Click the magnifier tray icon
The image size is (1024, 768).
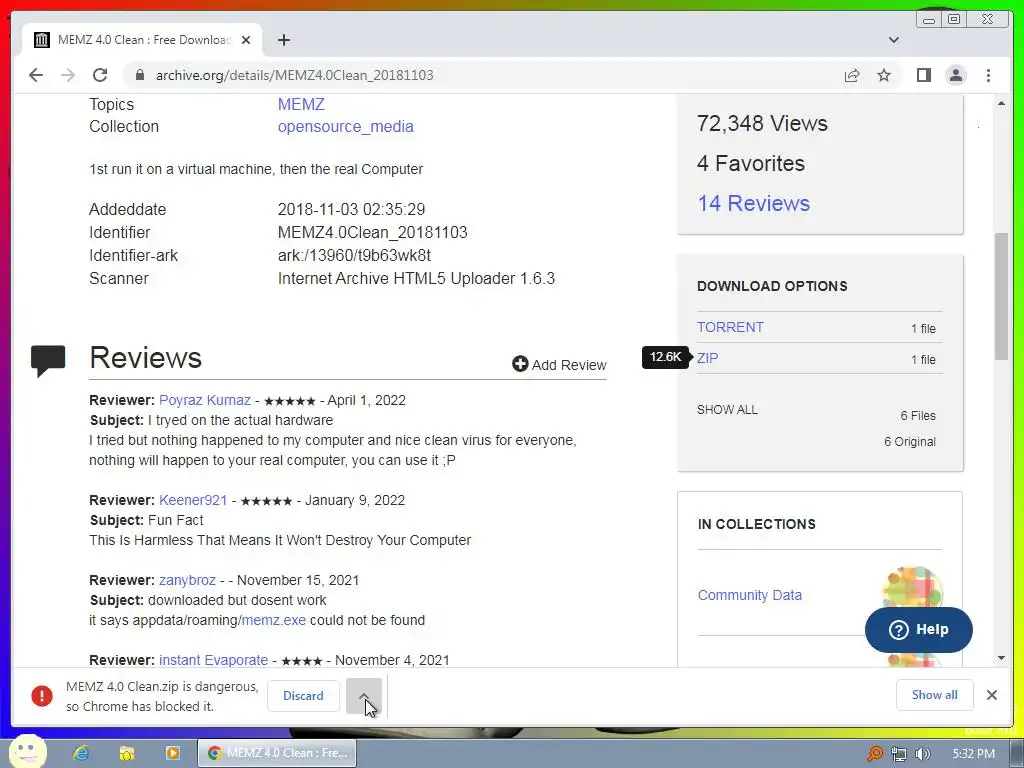point(874,754)
